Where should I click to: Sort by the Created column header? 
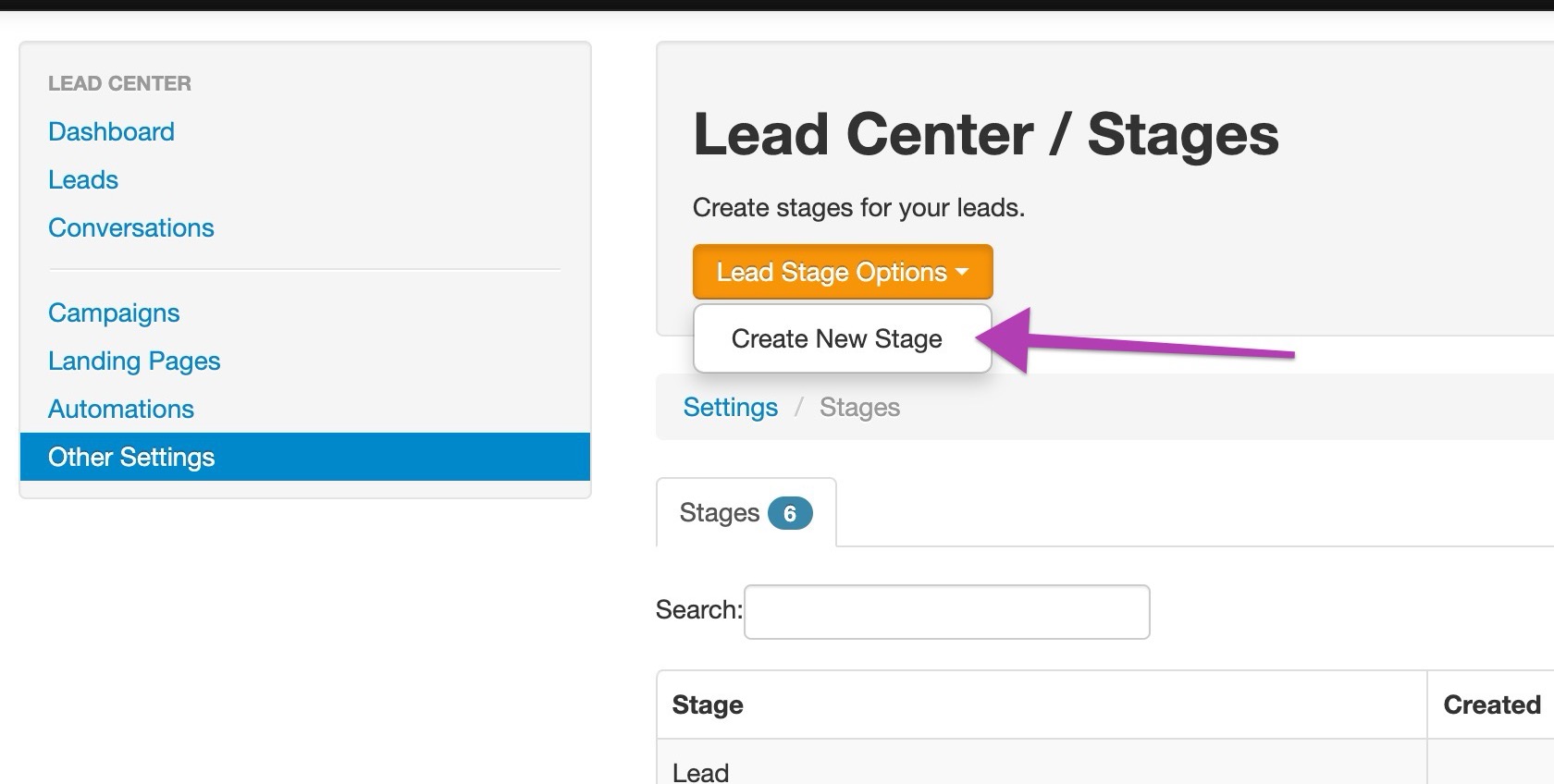pyautogui.click(x=1491, y=704)
